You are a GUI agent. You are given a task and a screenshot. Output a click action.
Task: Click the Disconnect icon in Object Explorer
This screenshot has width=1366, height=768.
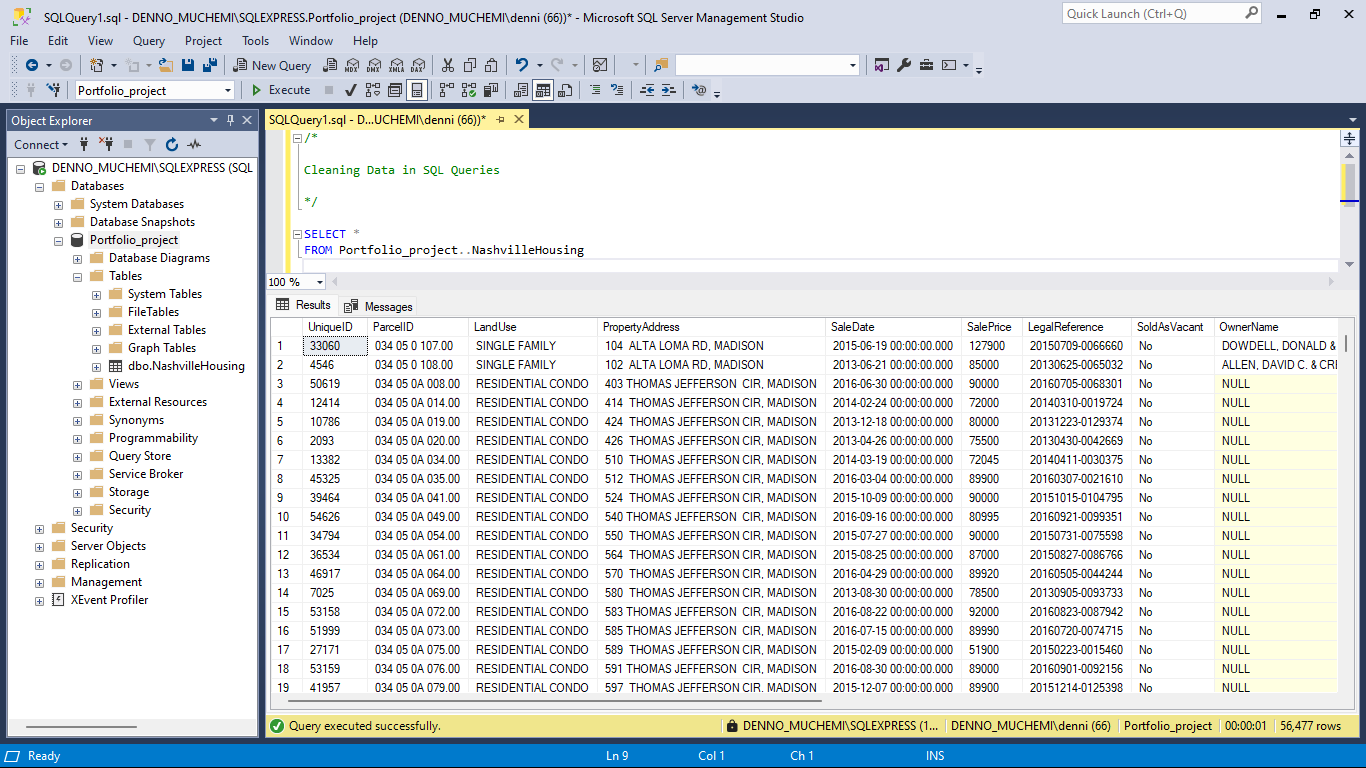tap(106, 144)
